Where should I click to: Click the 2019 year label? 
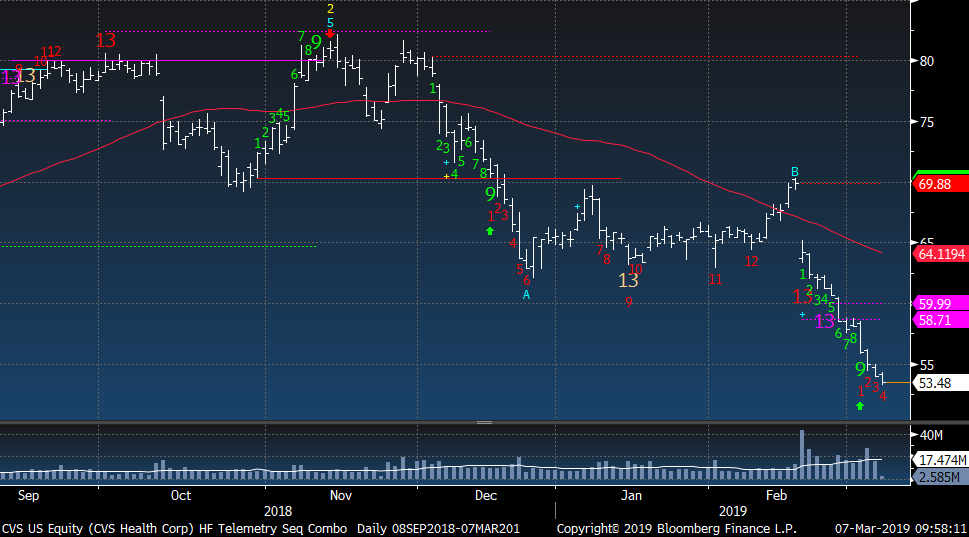(733, 512)
